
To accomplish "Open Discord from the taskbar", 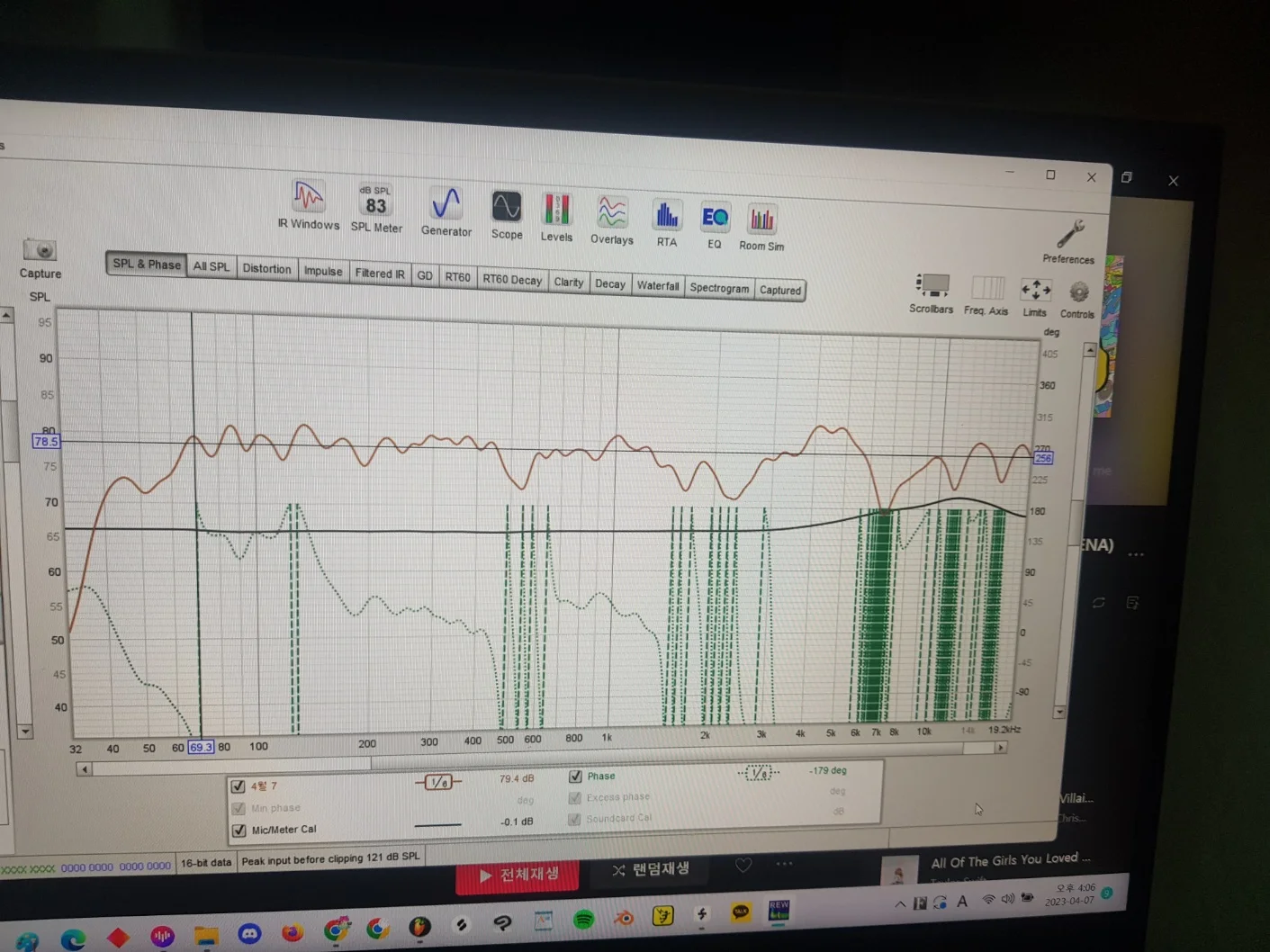I will [x=249, y=934].
